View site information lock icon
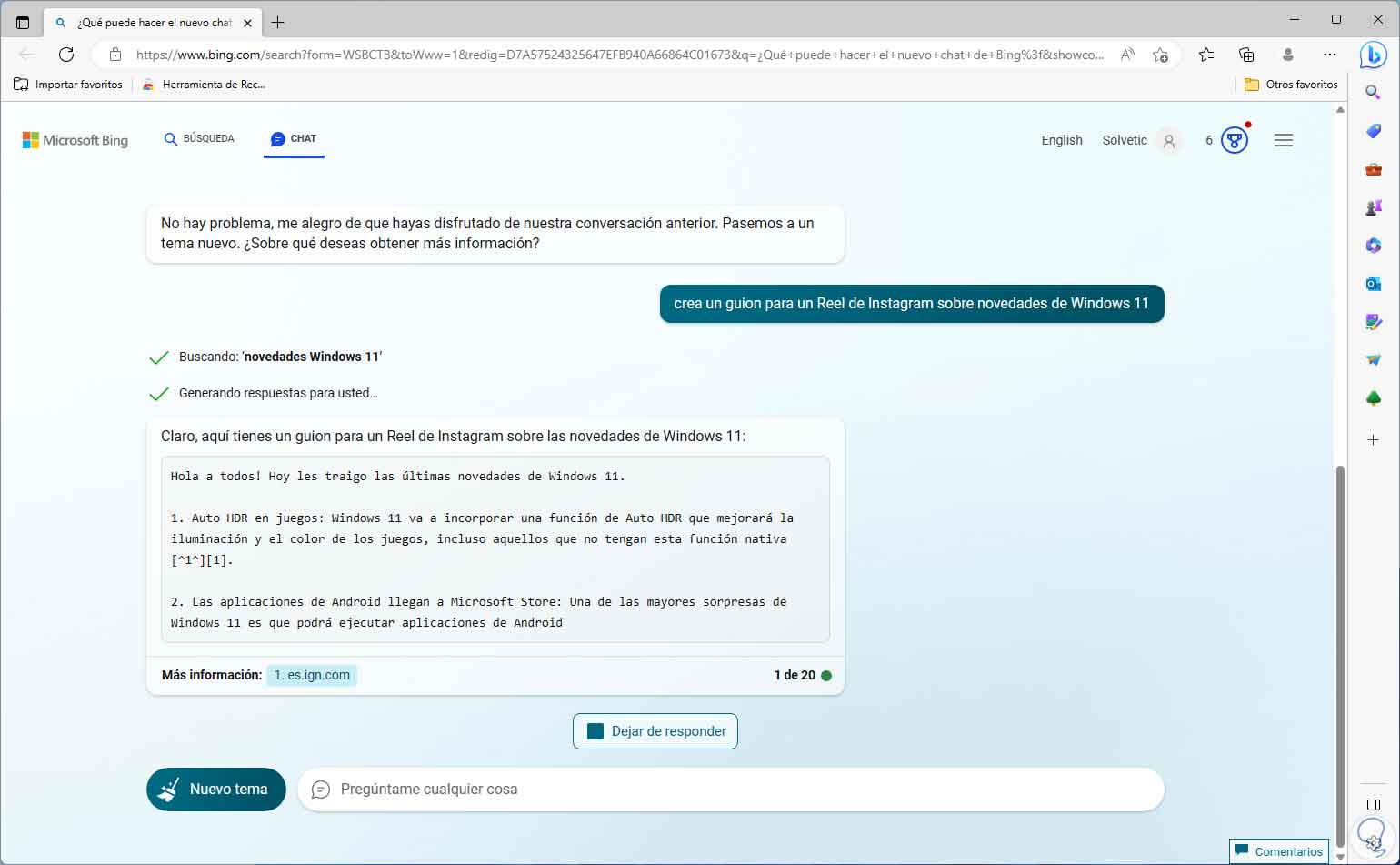The height and width of the screenshot is (865, 1400). click(x=115, y=55)
